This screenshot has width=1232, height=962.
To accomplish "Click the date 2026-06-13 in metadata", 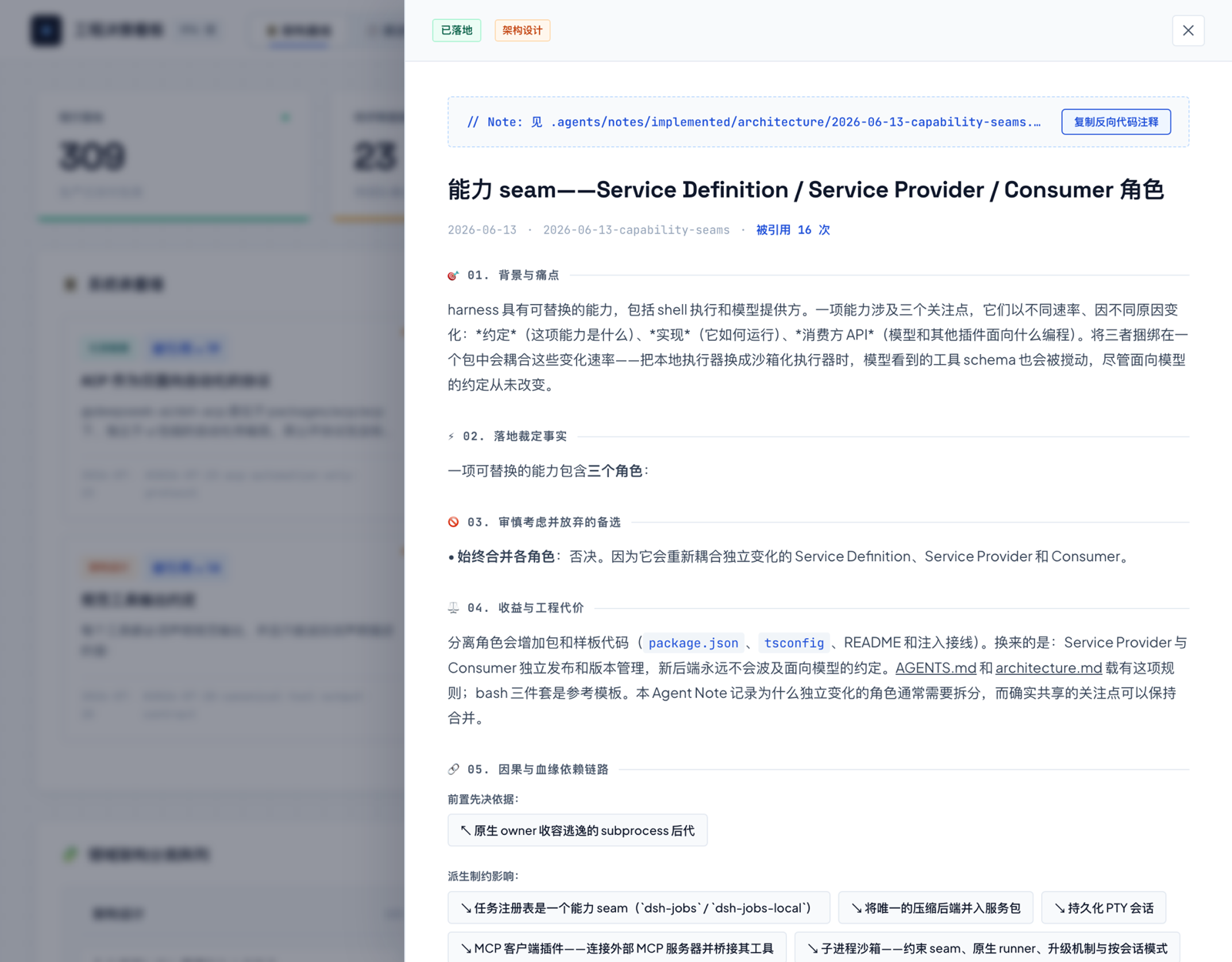I will [x=482, y=229].
